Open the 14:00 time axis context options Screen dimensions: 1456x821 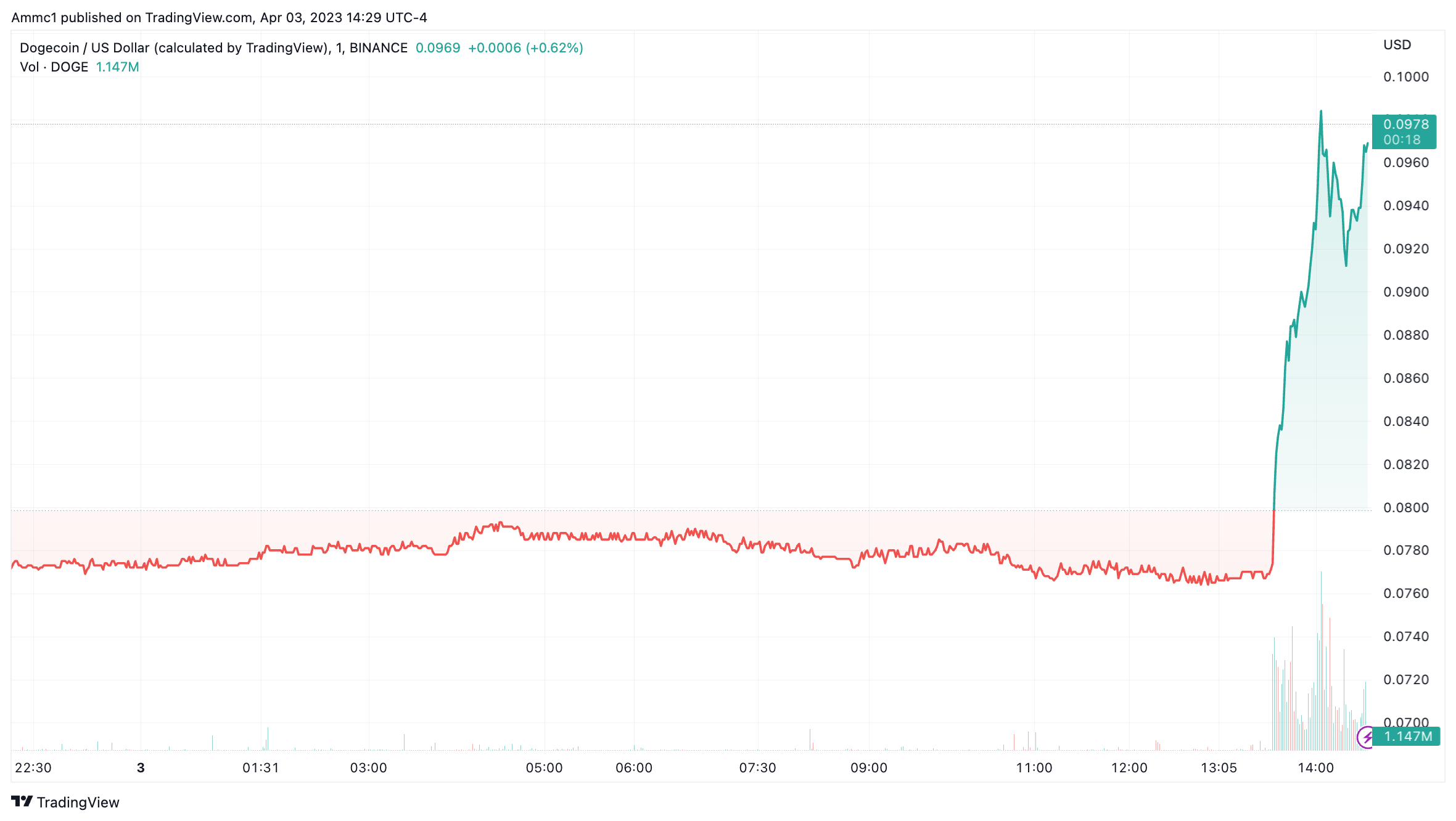click(1316, 768)
